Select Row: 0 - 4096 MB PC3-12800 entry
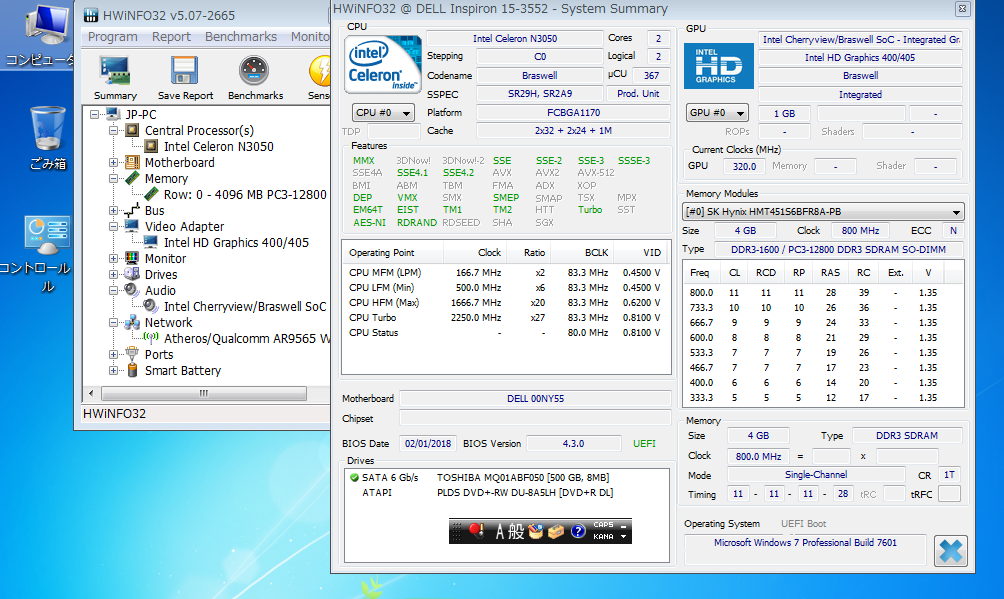Screen dimensions: 1004x599 click(x=245, y=195)
